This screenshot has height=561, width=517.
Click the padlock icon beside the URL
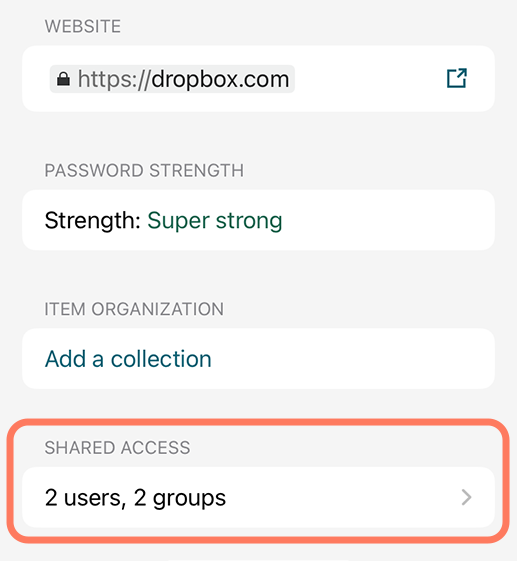(63, 79)
